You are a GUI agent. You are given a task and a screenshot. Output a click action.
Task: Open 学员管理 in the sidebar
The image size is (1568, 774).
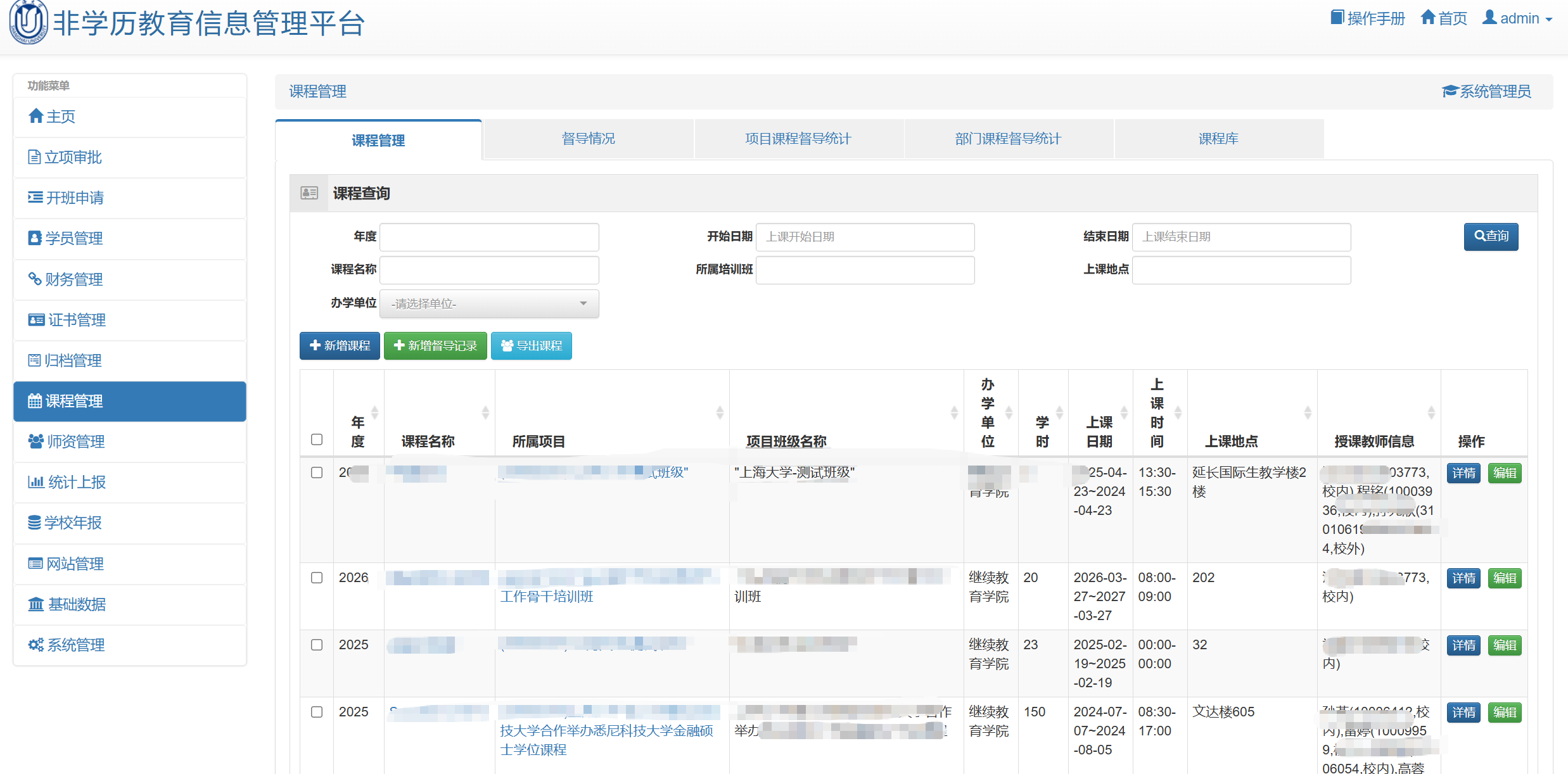130,238
